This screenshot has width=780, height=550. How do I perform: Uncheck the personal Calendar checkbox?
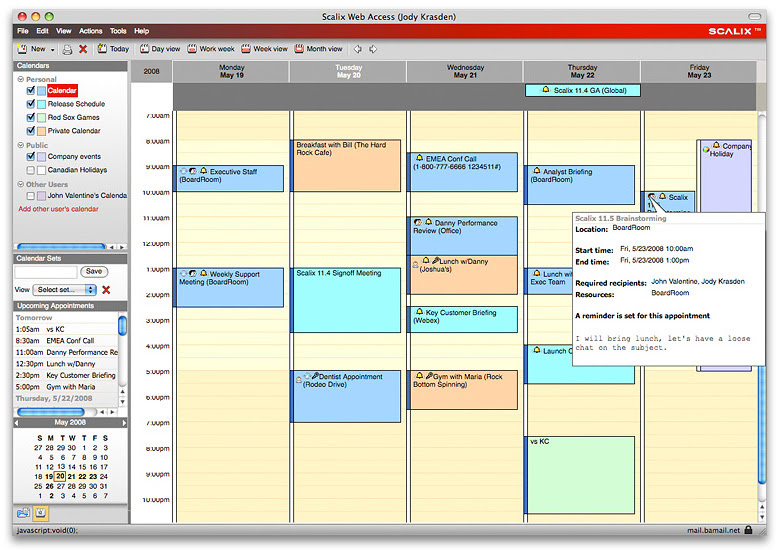click(30, 91)
